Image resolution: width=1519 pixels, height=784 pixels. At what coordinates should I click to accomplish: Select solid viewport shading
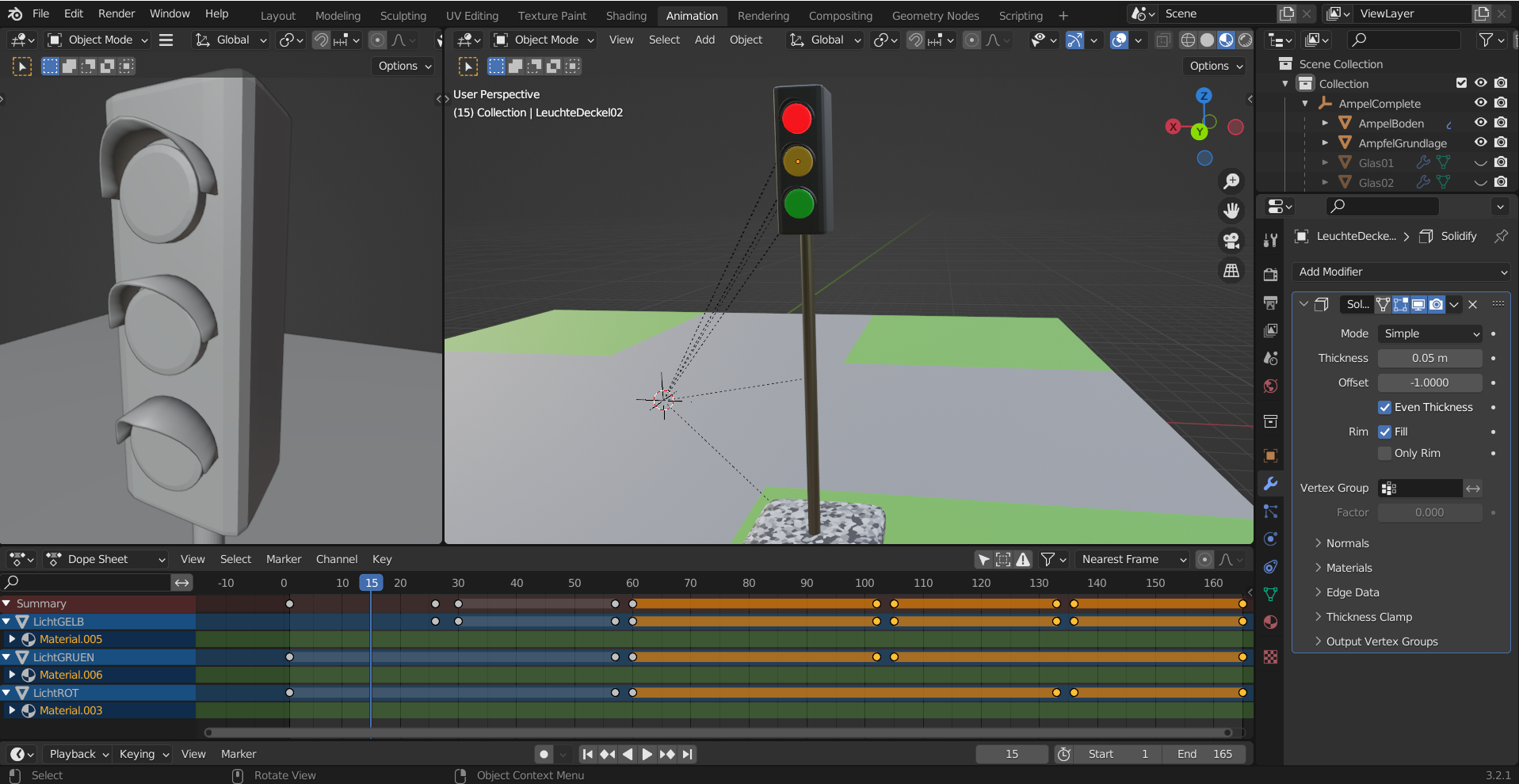pyautogui.click(x=1207, y=40)
